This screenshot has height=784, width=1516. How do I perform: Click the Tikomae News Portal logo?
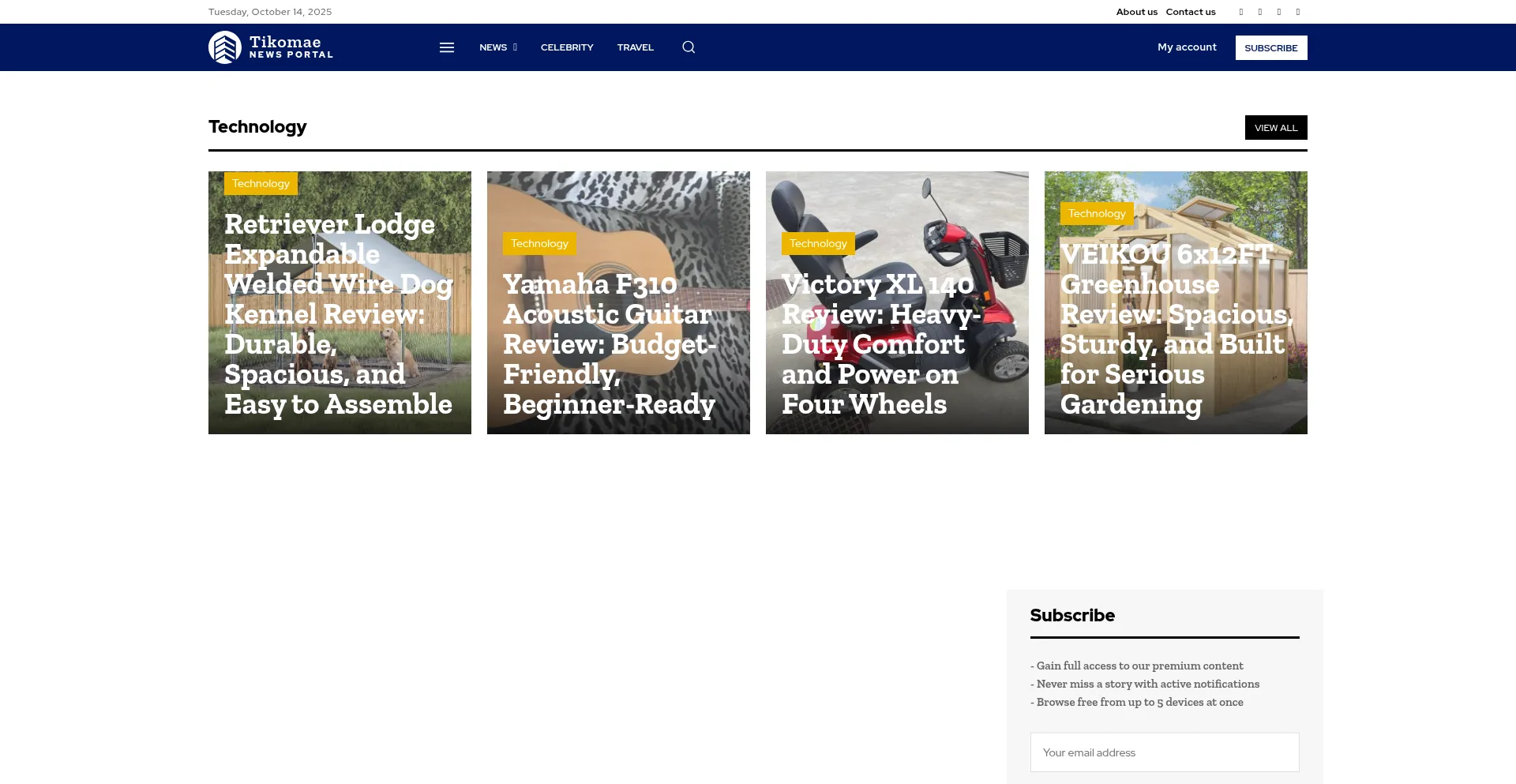(271, 47)
